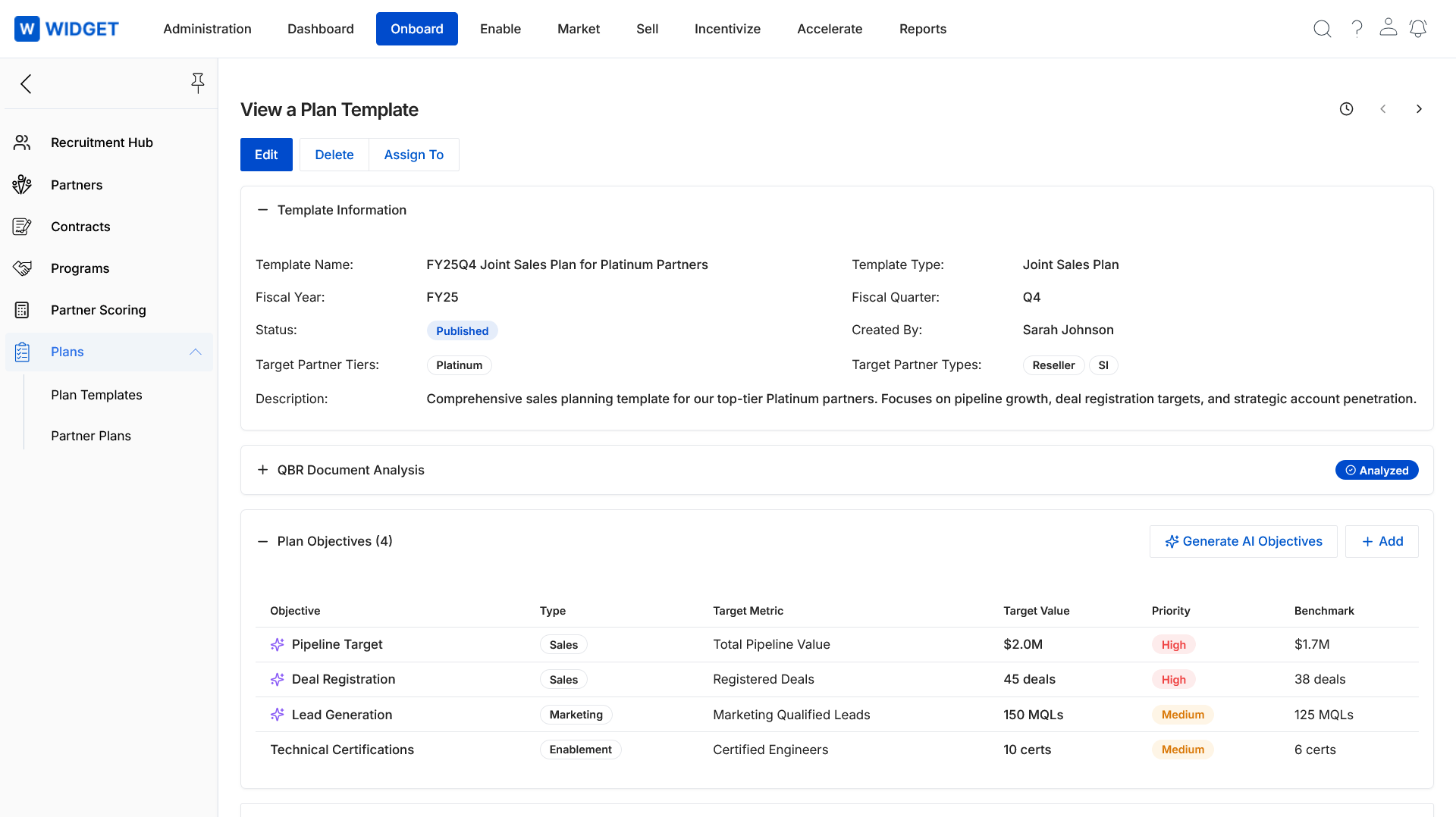Pin the sidebar with pin icon
Viewport: 1456px width, 817px height.
pos(197,83)
